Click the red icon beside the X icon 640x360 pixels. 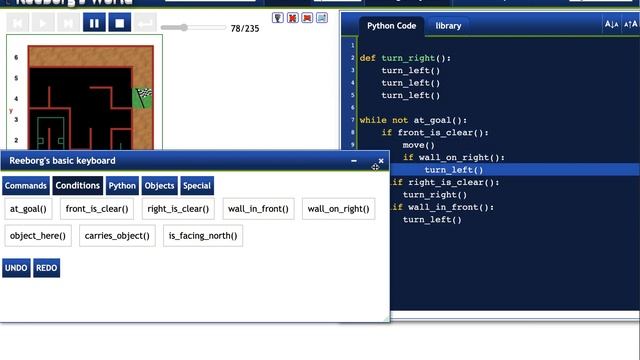pyautogui.click(x=307, y=18)
